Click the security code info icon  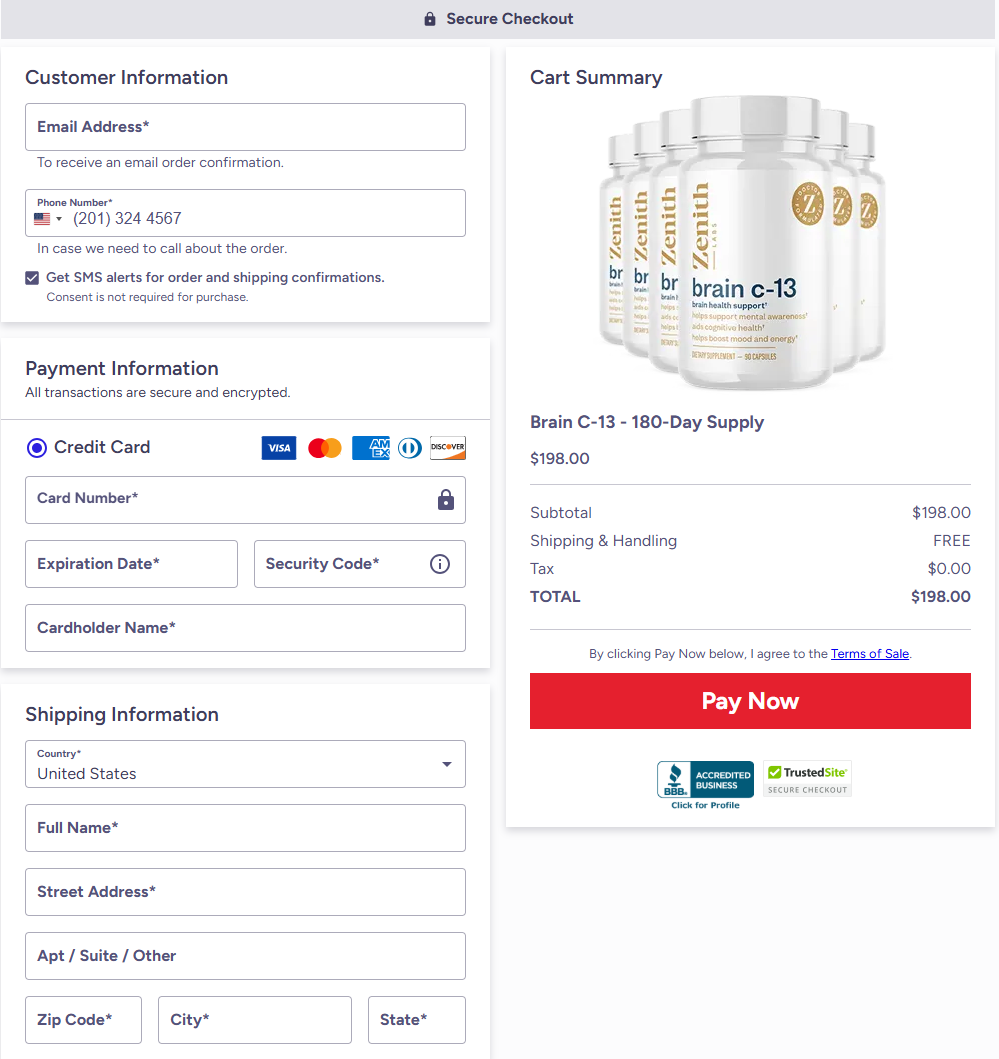[440, 564]
